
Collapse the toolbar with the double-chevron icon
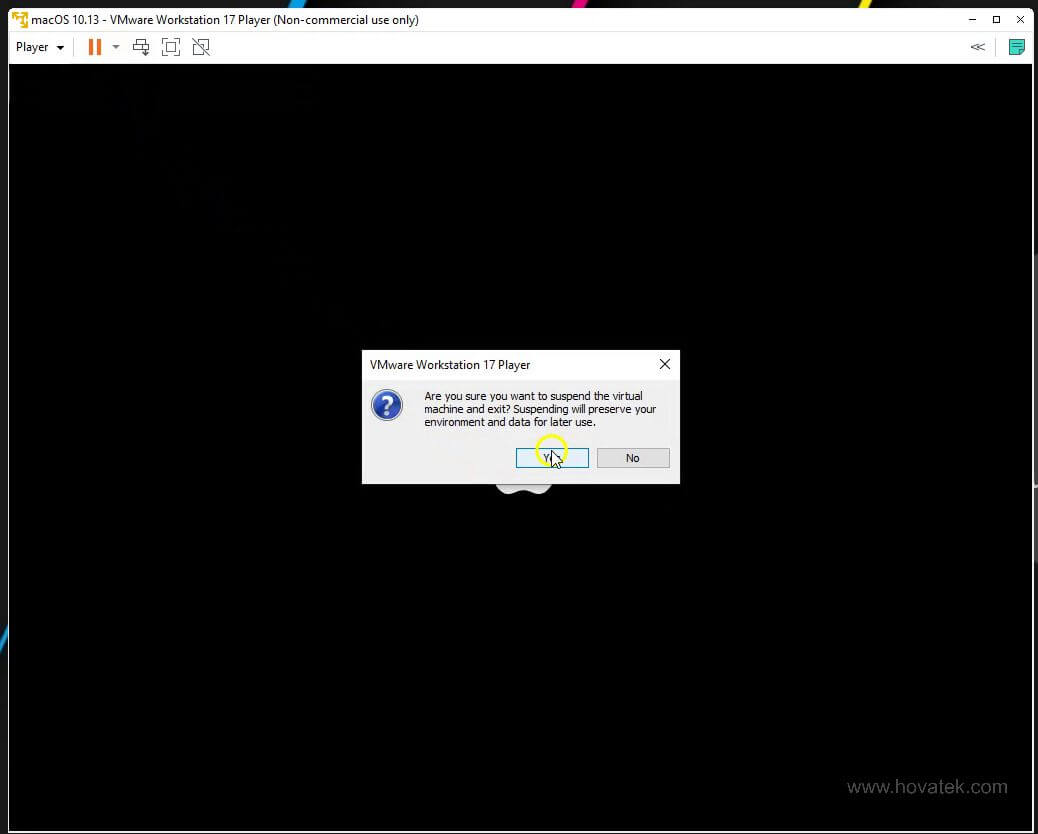tap(977, 46)
